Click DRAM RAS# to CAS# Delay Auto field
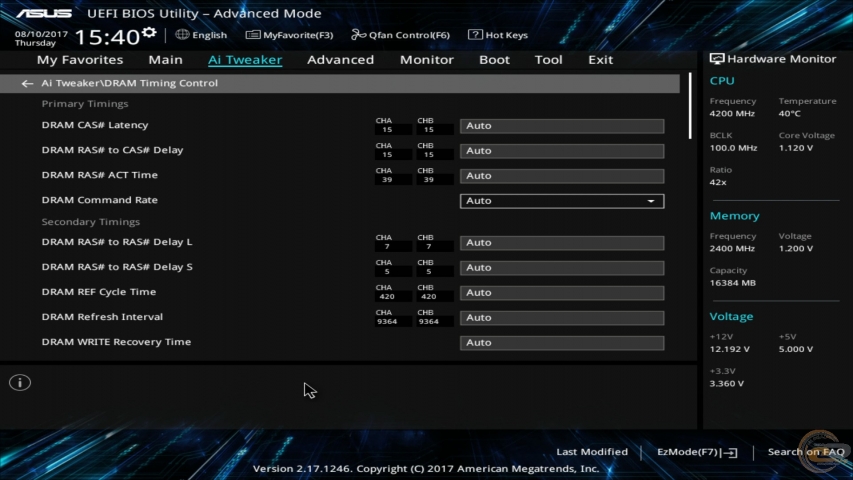The height and width of the screenshot is (480, 853). point(562,151)
